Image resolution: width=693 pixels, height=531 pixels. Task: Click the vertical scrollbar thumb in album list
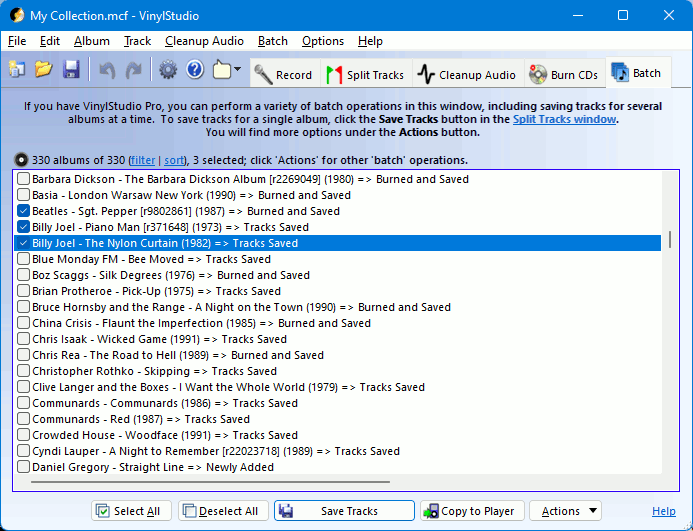coord(670,239)
